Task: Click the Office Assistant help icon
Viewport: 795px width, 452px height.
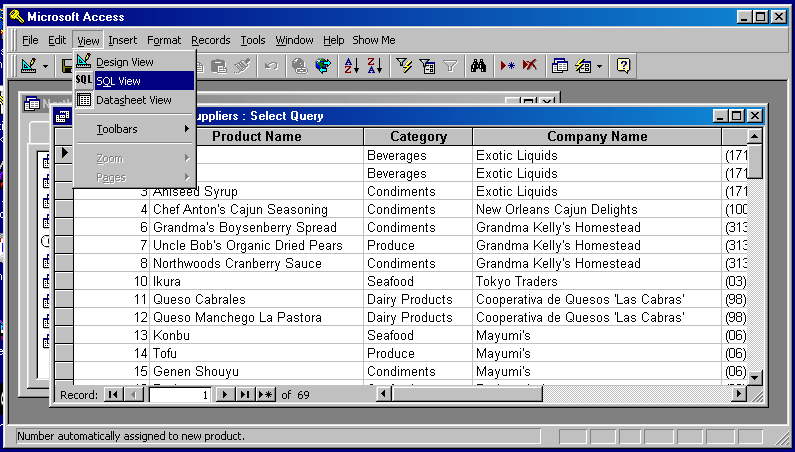Action: coord(623,66)
